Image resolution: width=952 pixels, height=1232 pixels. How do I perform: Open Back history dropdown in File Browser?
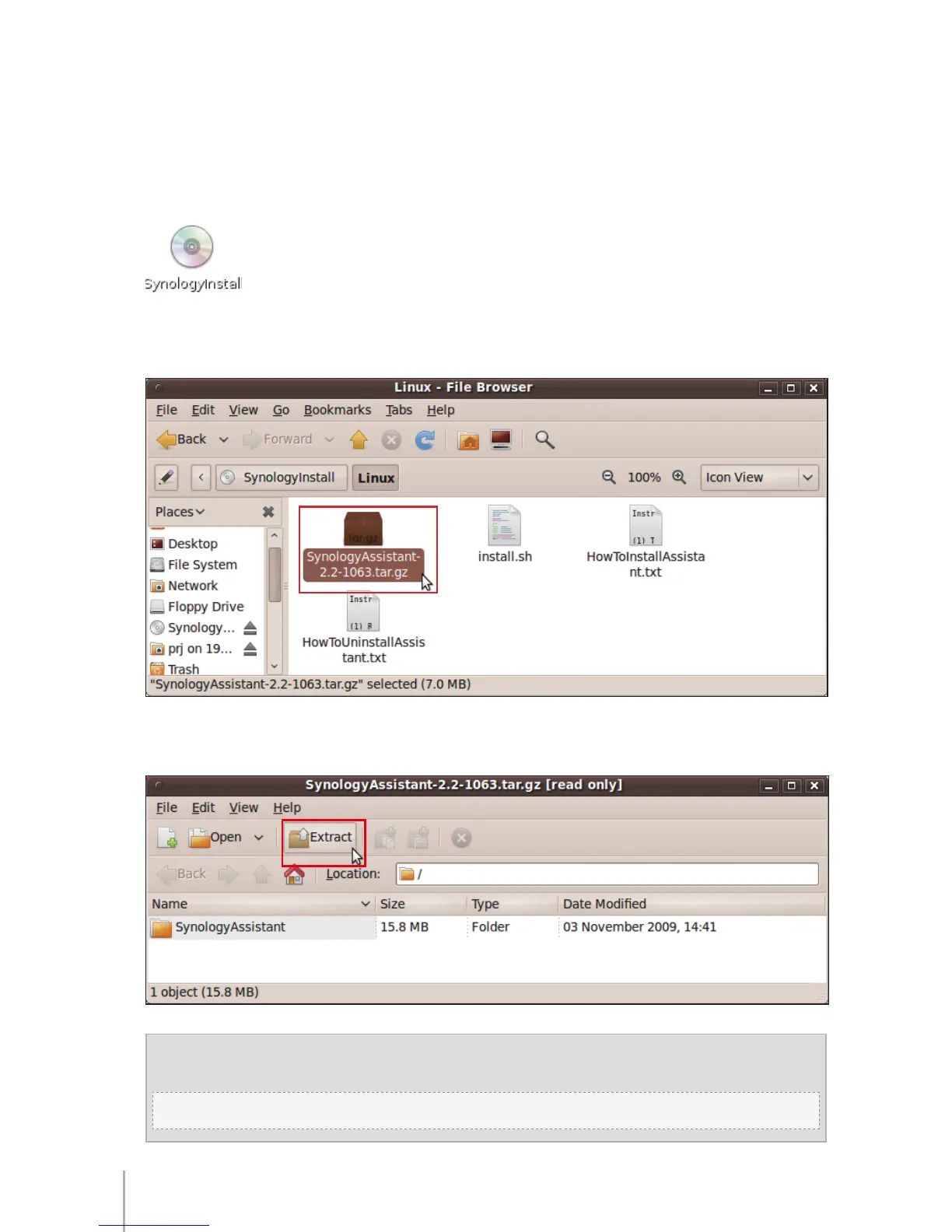(224, 439)
